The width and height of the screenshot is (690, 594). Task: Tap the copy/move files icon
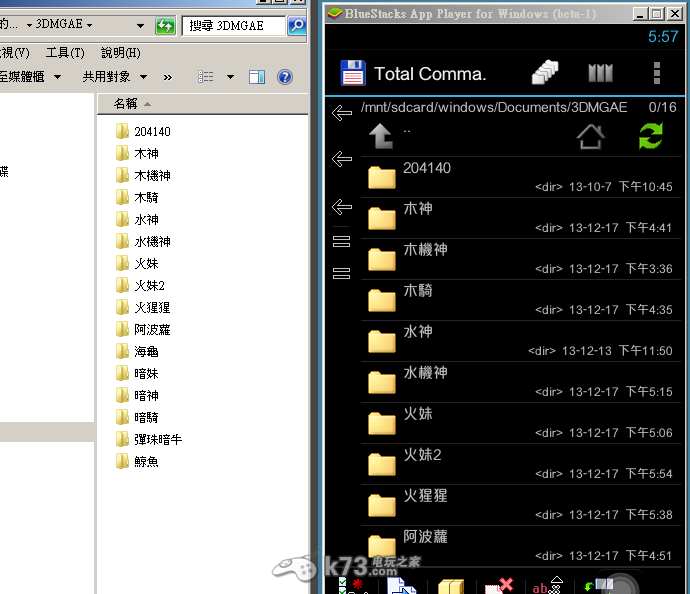(x=401, y=586)
